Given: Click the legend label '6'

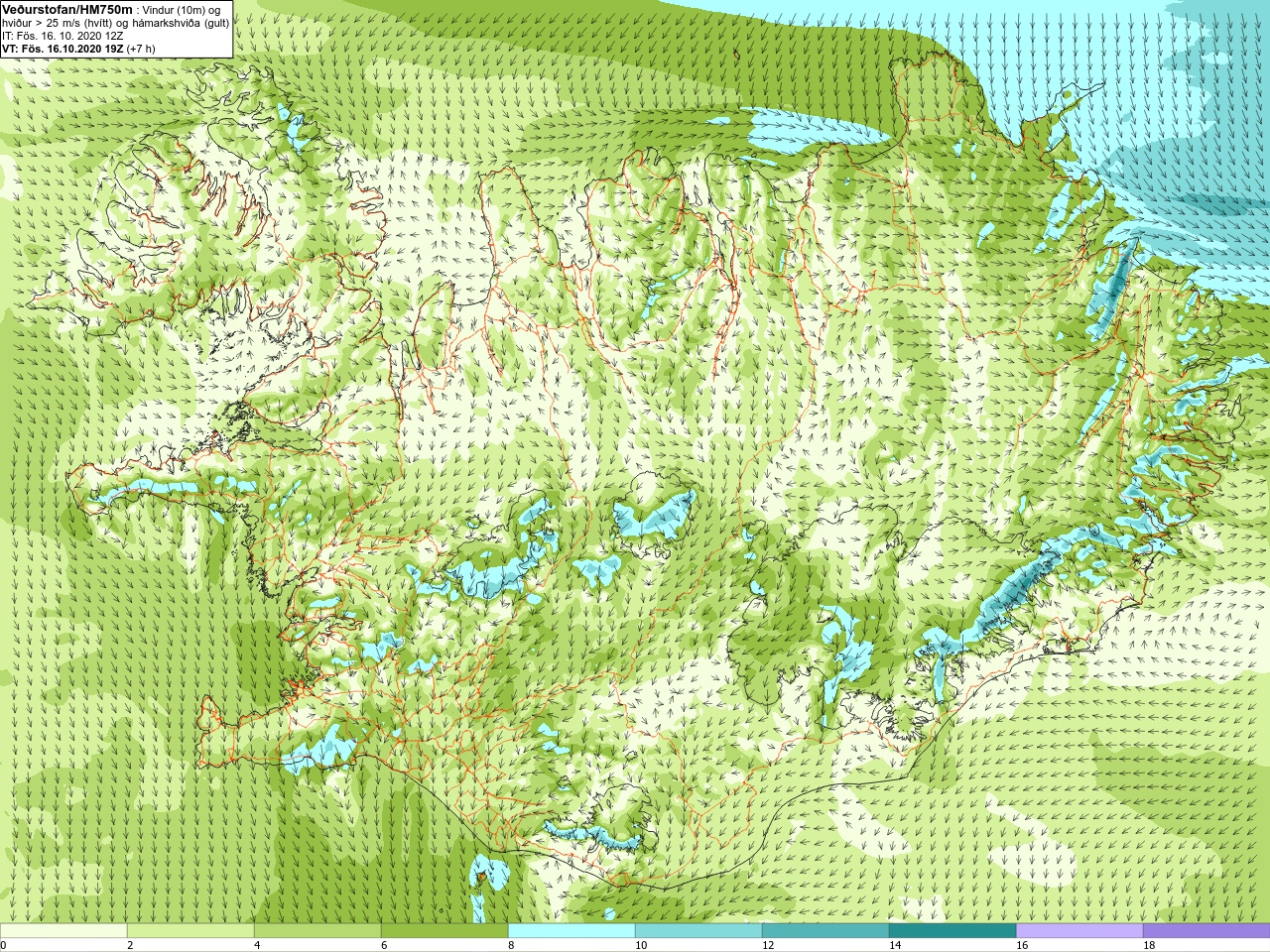Looking at the screenshot, I should (384, 946).
